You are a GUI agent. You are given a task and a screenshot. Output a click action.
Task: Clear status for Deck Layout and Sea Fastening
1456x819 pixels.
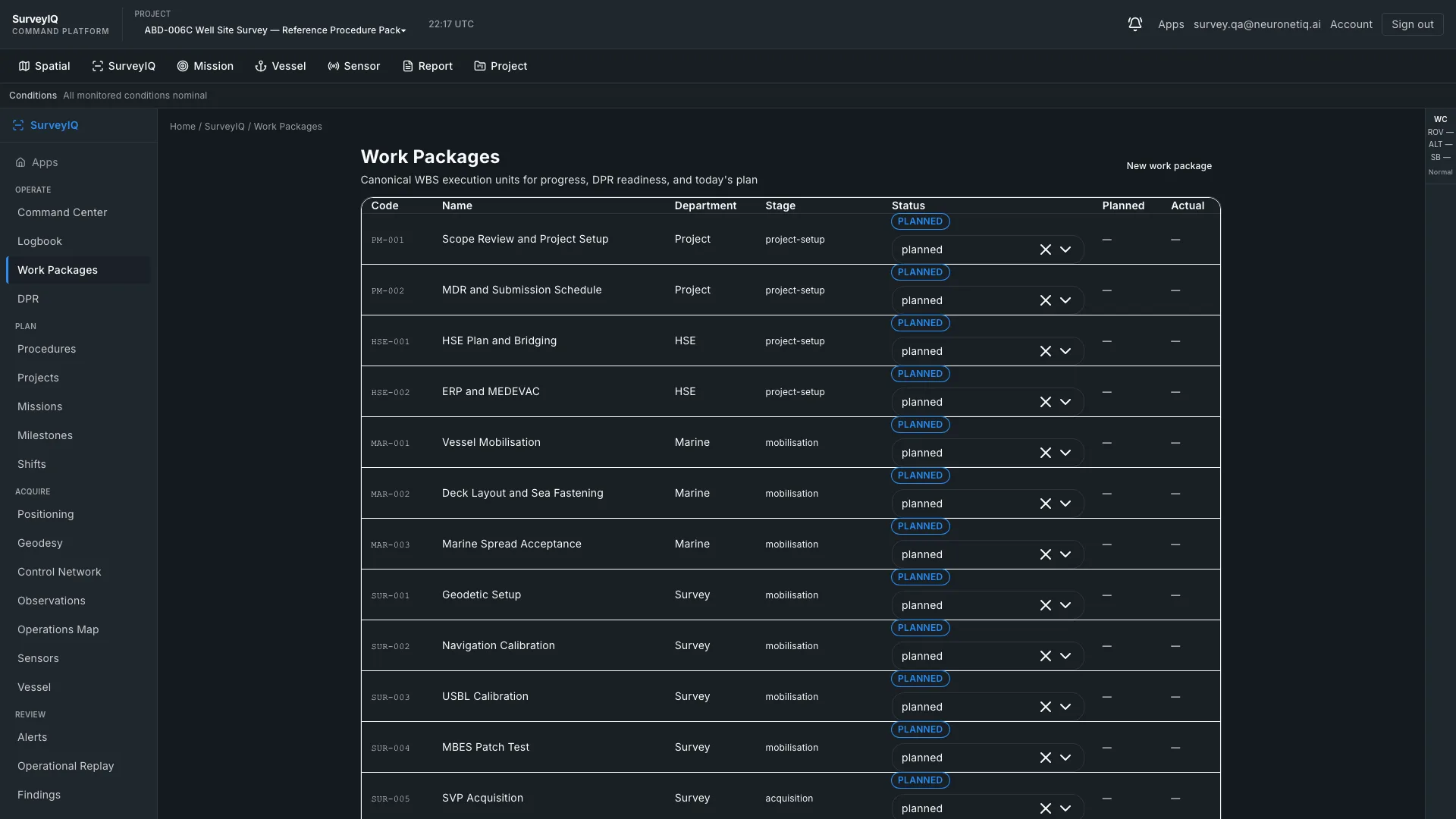[x=1045, y=504]
